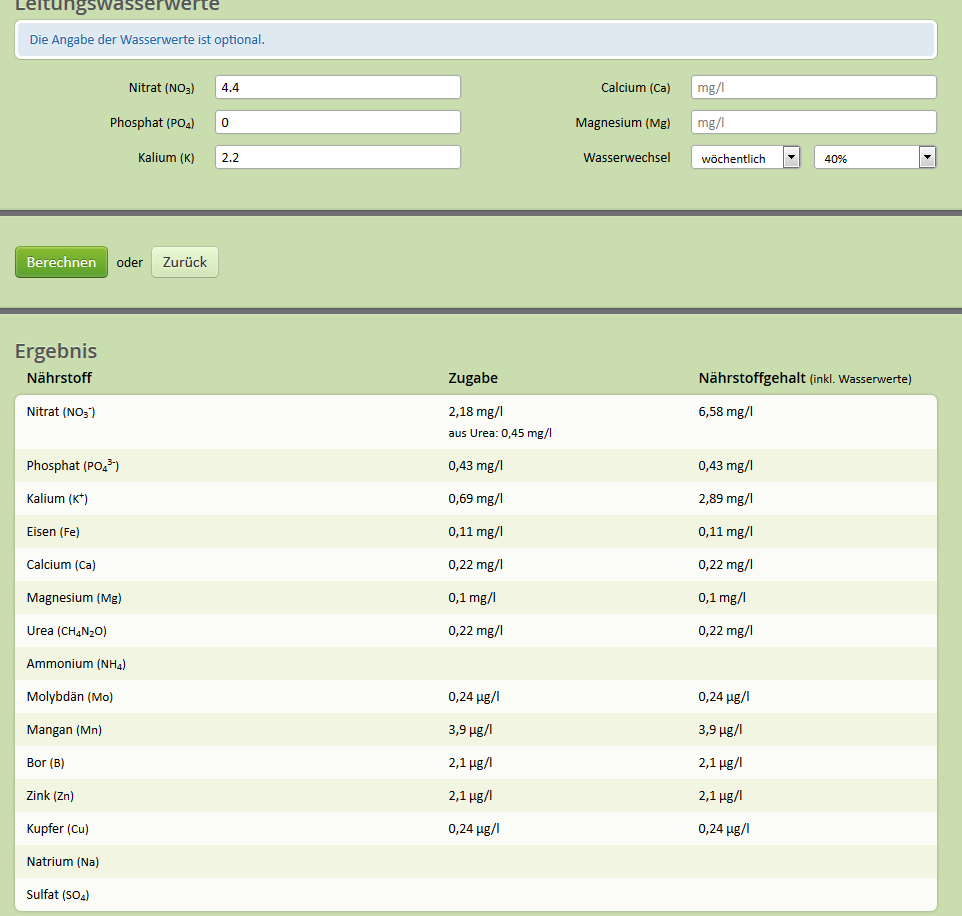
Task: Click the Urea content value 0,22 mg/l
Action: pos(725,631)
